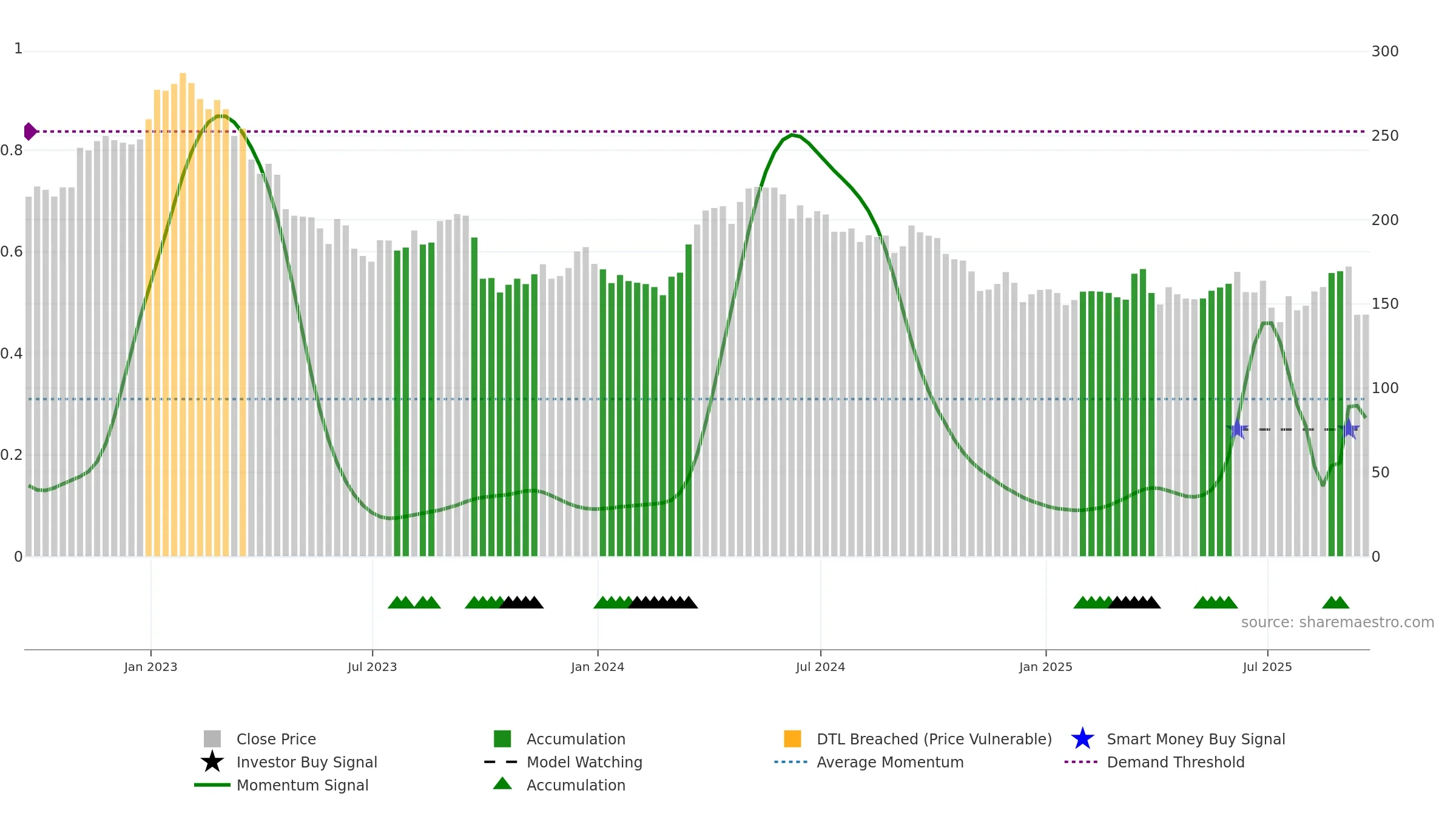Click the gray Close Price legend swatch
1456x819 pixels.
click(x=212, y=739)
